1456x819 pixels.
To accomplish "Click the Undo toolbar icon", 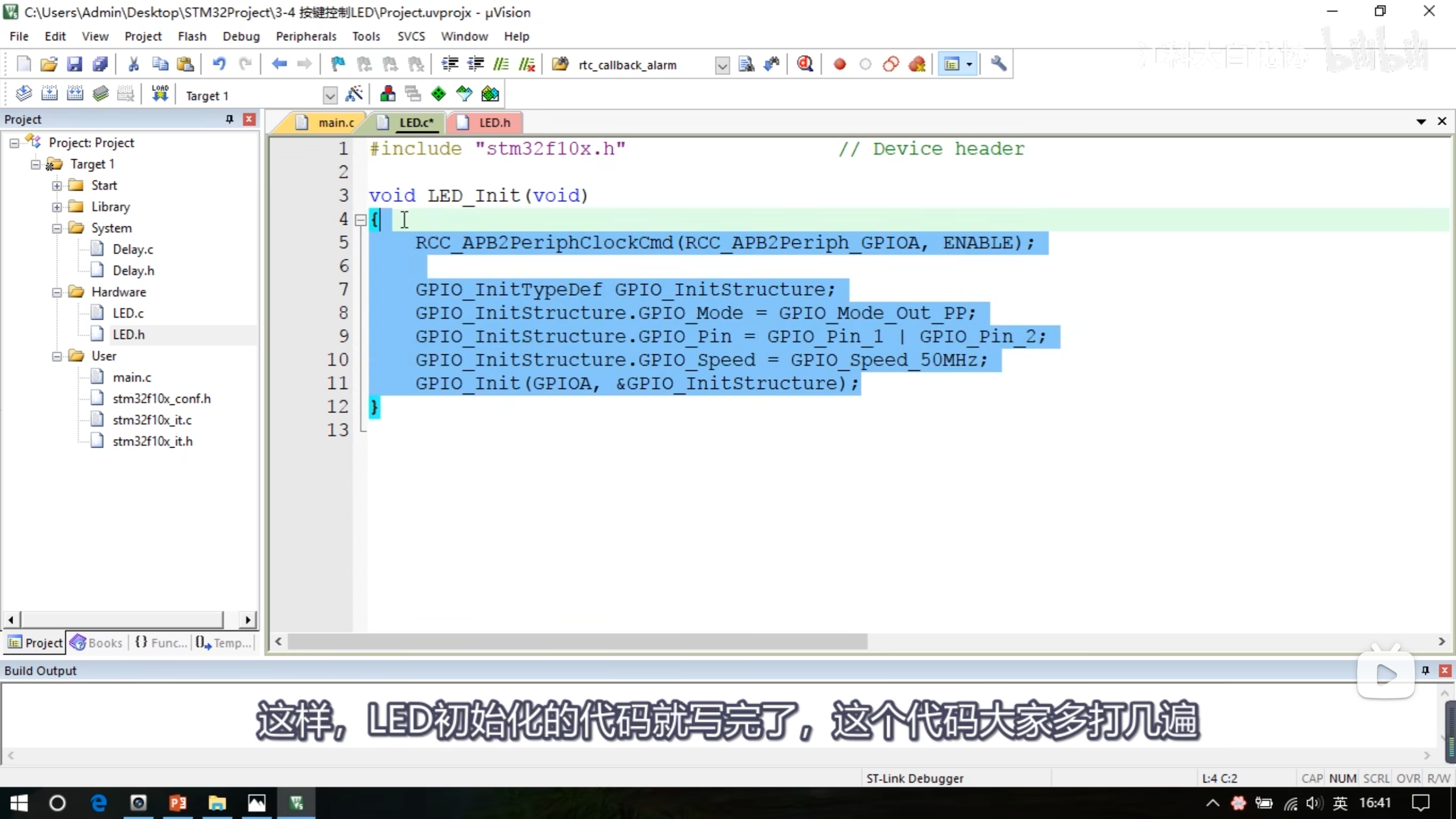I will (219, 64).
